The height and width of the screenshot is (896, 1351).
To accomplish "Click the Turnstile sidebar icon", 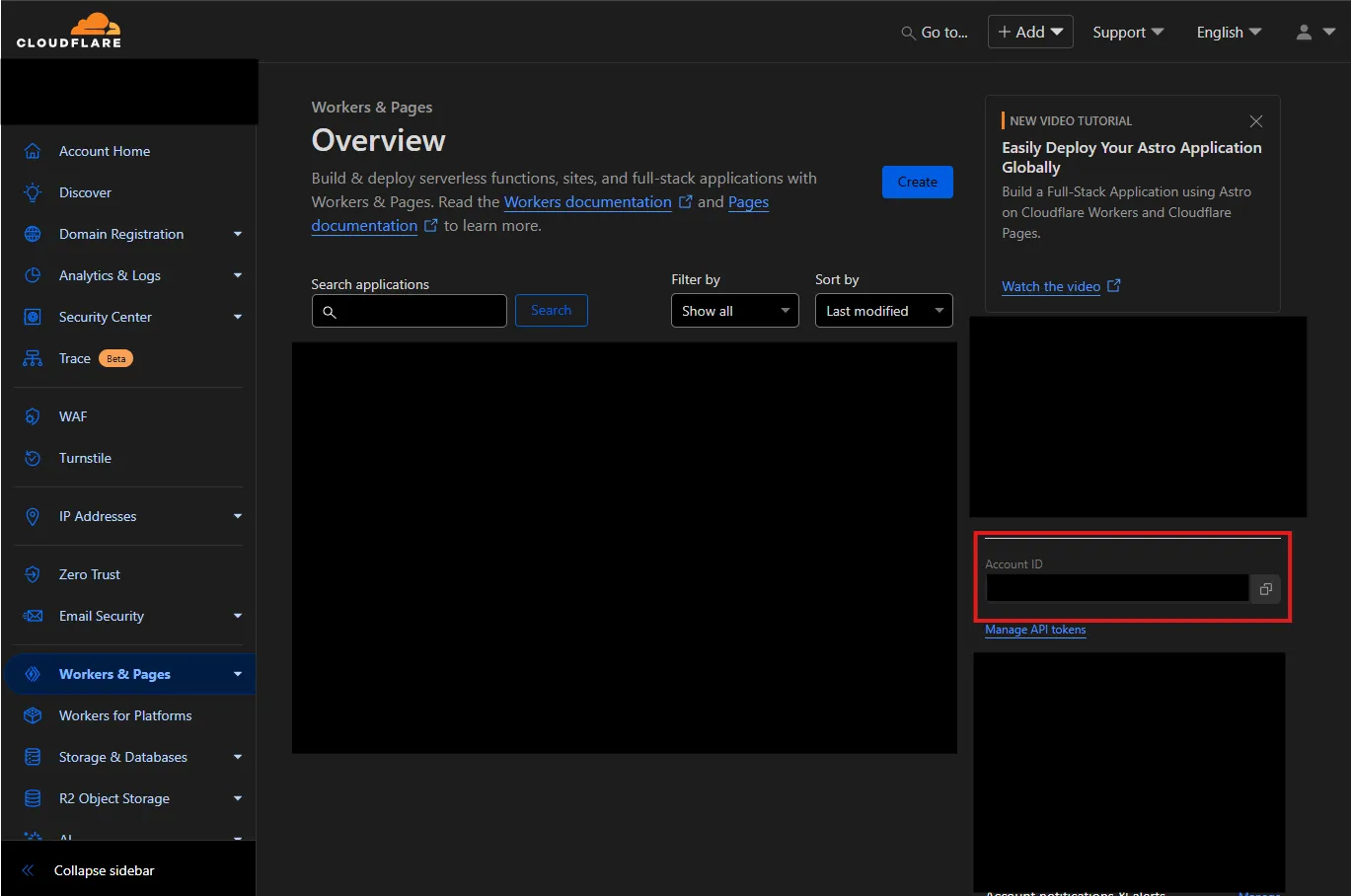I will (x=33, y=458).
